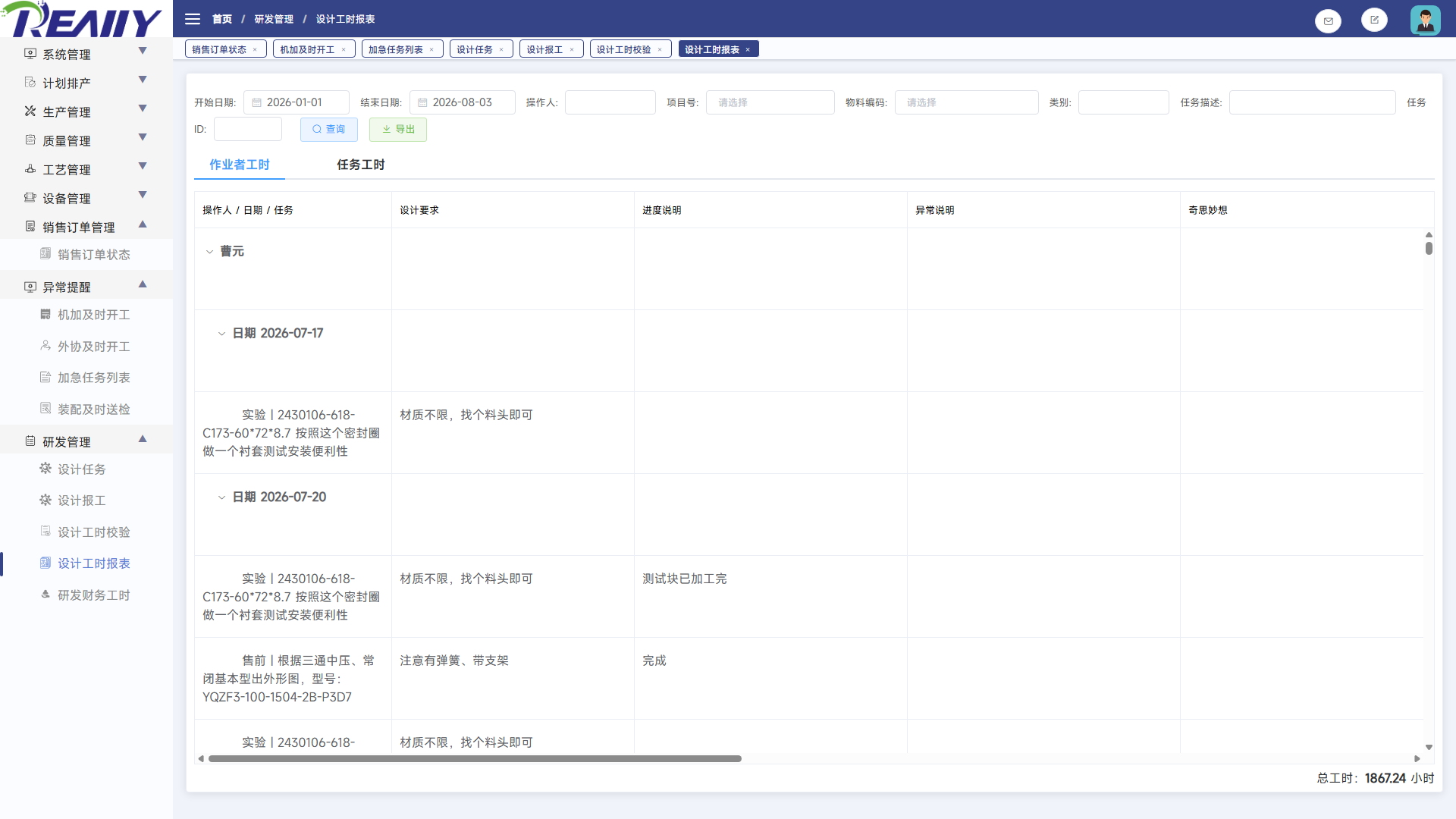Viewport: 1456px width, 819px height.
Task: Expand the 系统管理 menu arrow
Action: pos(143,51)
